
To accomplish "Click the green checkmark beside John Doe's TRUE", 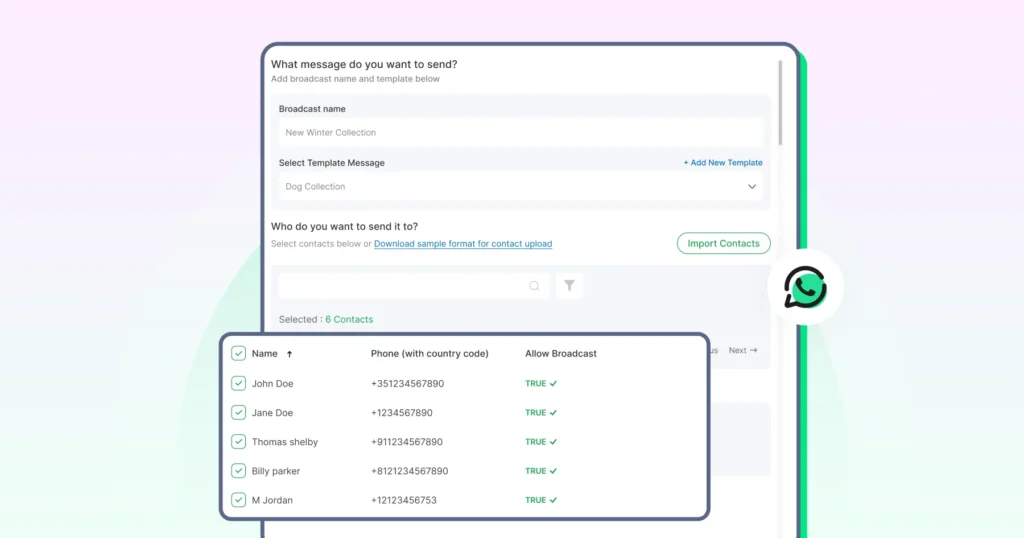I will (x=553, y=384).
